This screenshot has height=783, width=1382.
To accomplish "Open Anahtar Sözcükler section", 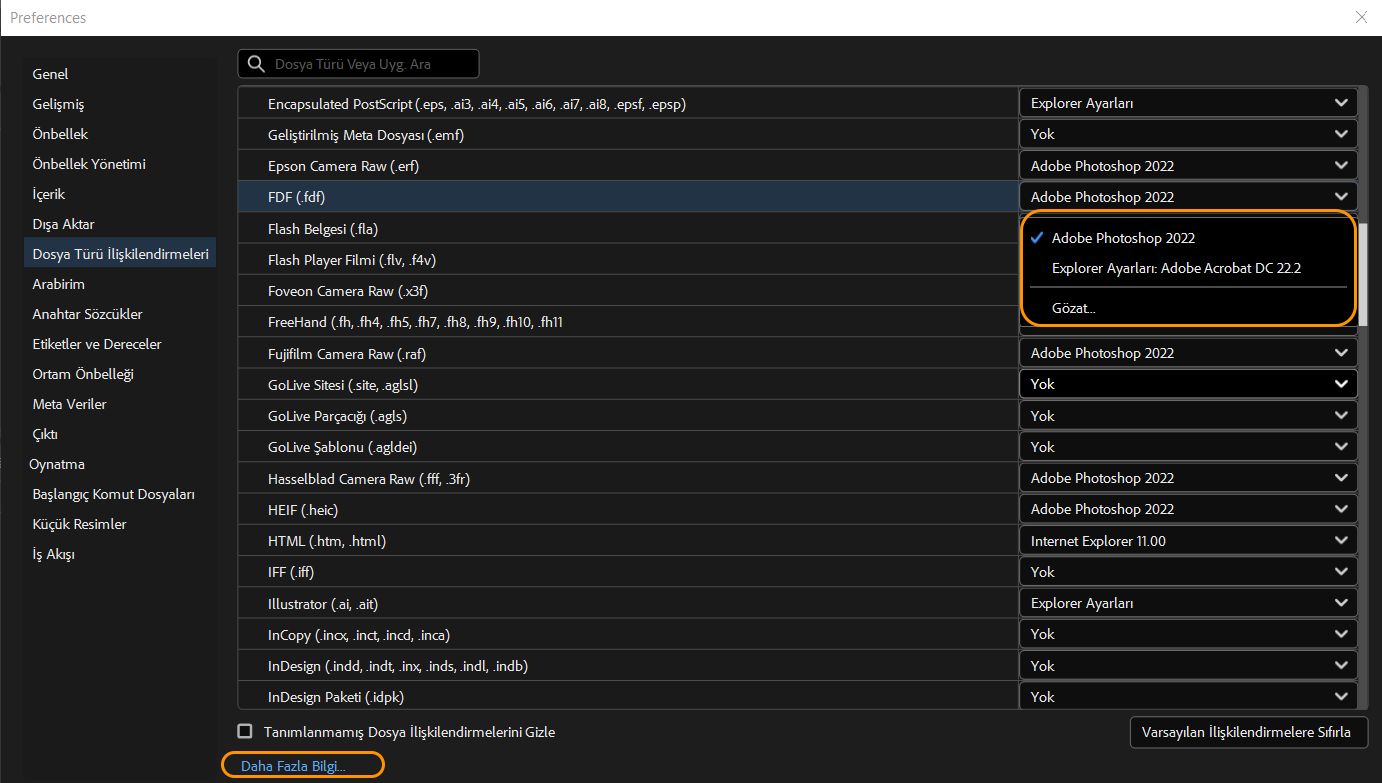I will pos(87,314).
